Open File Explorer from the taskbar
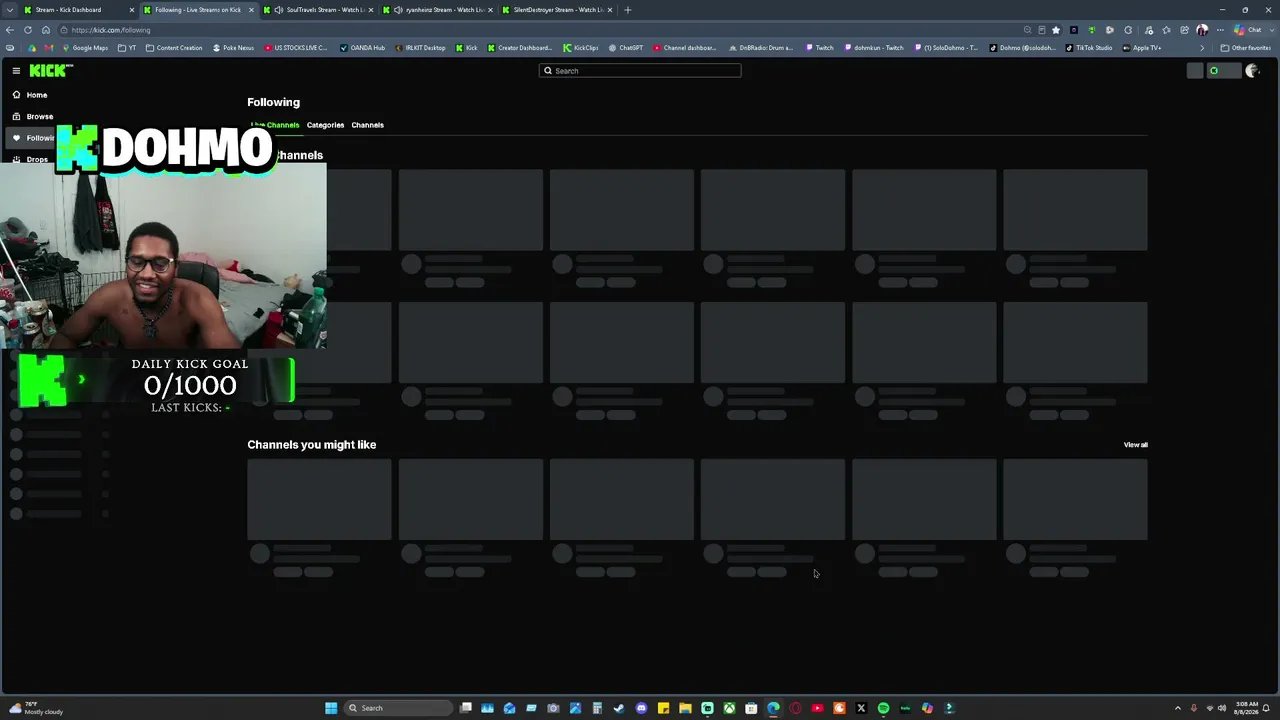The height and width of the screenshot is (720, 1280). (x=685, y=708)
